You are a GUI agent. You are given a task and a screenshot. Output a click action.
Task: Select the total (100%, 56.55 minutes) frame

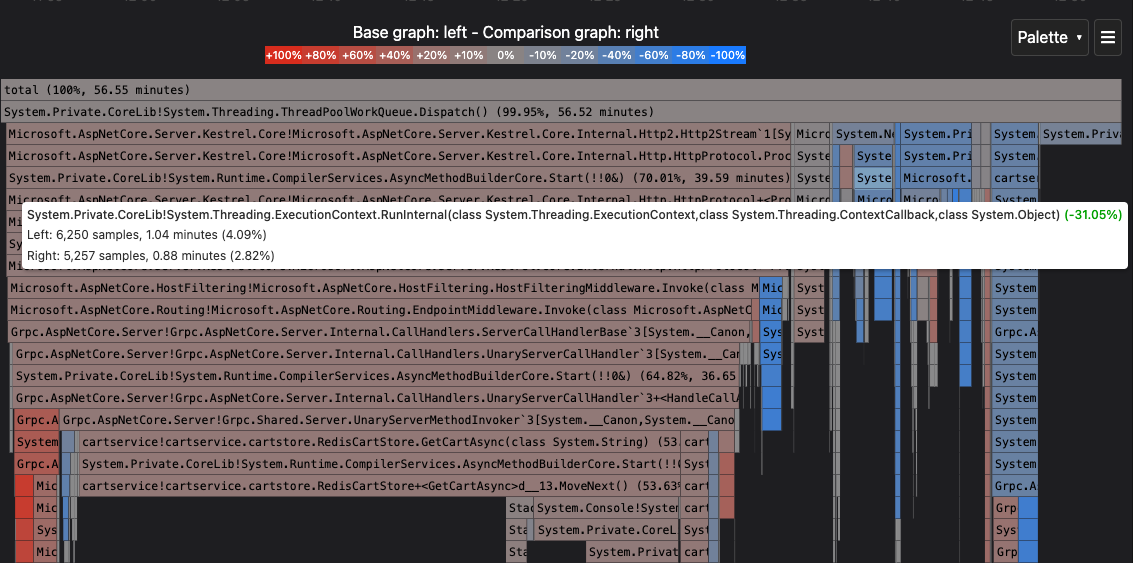click(x=561, y=90)
